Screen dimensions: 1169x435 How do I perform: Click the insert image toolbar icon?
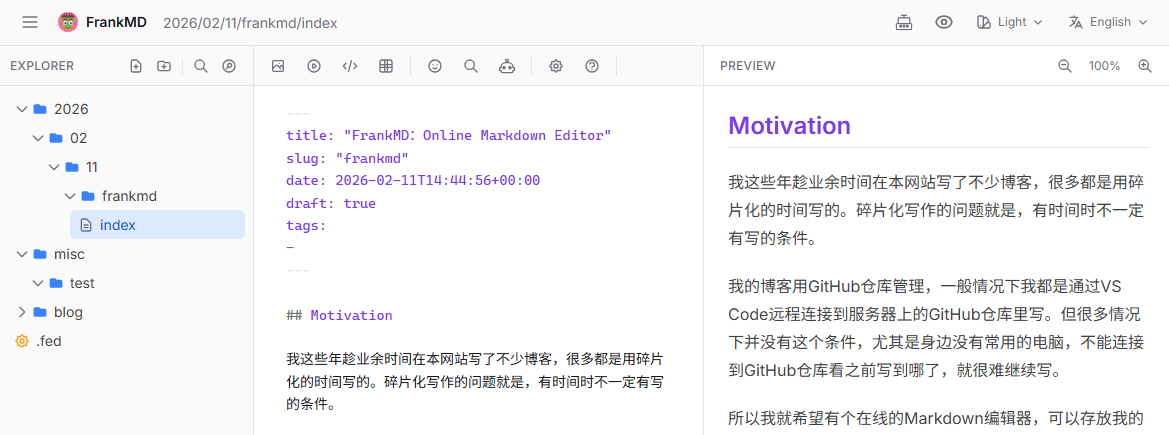coord(278,66)
